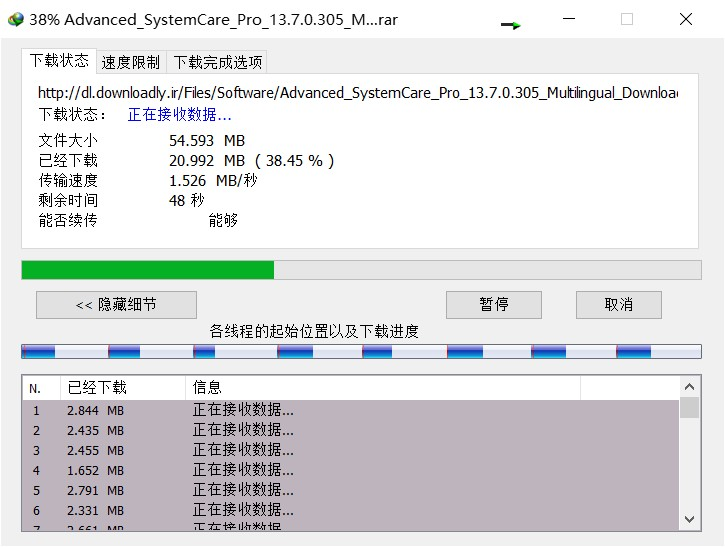Open the 下载完成选项 tab
Image resolution: width=725 pixels, height=547 pixels.
click(217, 62)
